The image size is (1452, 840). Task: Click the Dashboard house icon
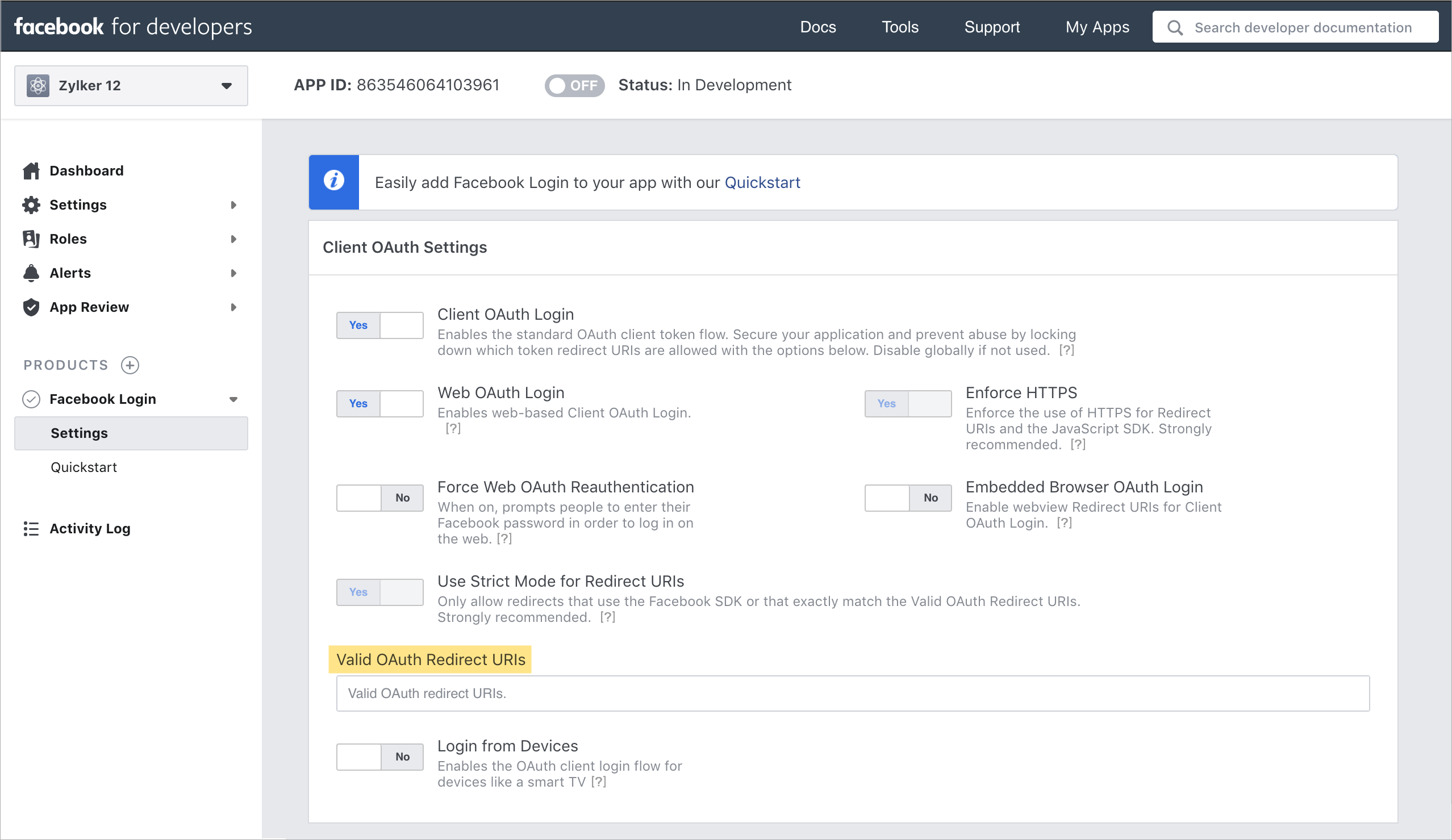click(31, 170)
